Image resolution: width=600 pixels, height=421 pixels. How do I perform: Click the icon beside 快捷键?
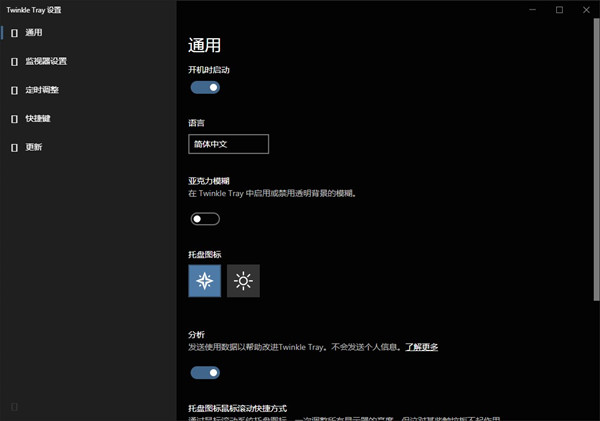point(14,119)
